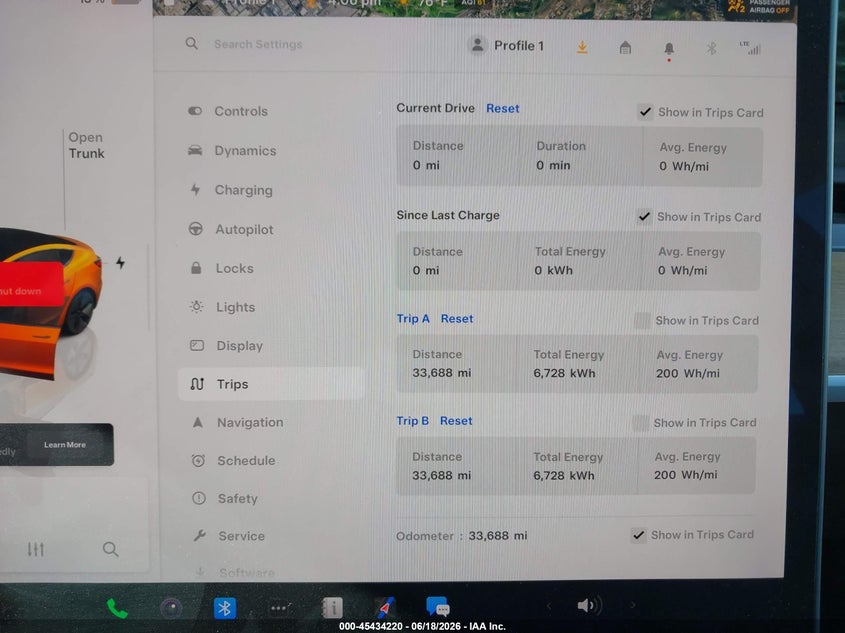845x633 pixels.
Task: Open the messages chat icon in the dock
Action: pyautogui.click(x=438, y=607)
